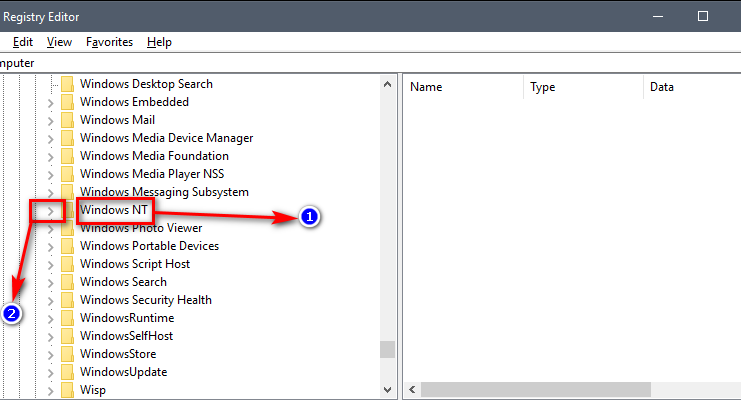Select the Windows Desktop Search label
Image resolution: width=741 pixels, height=400 pixels.
click(146, 84)
